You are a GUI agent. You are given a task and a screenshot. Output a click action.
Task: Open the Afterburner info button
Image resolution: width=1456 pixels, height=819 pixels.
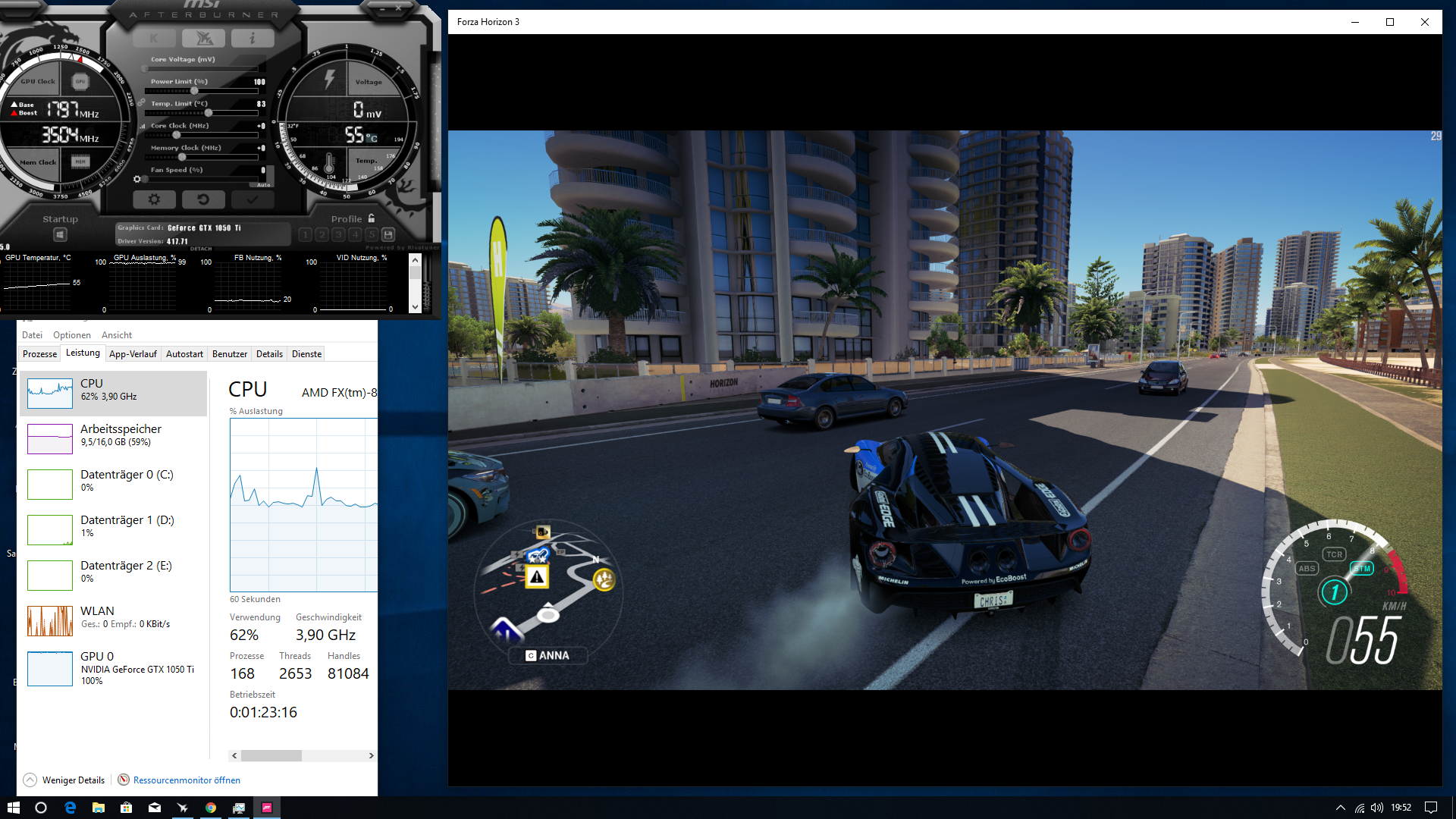coord(252,38)
